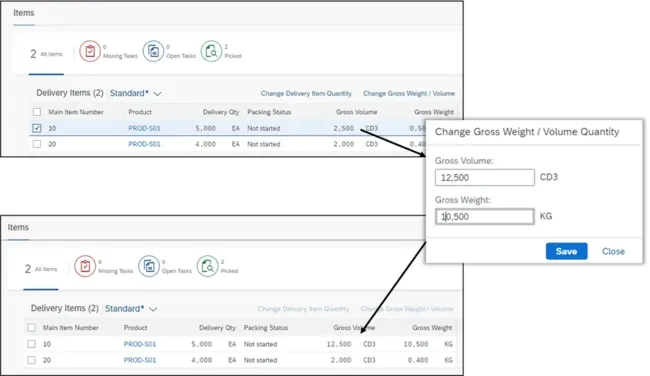Viewport: 650px width, 376px height.
Task: Click 12.500 gross volume cell in lower table
Action: pyautogui.click(x=339, y=344)
